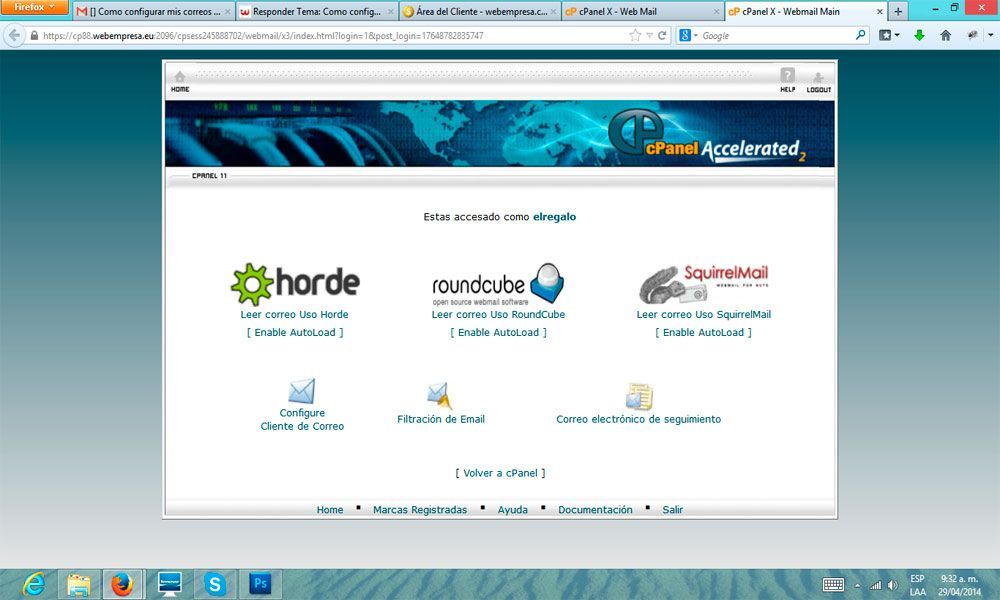Click the Home icon in cPanel header
The width and height of the screenshot is (1000, 600).
[180, 81]
